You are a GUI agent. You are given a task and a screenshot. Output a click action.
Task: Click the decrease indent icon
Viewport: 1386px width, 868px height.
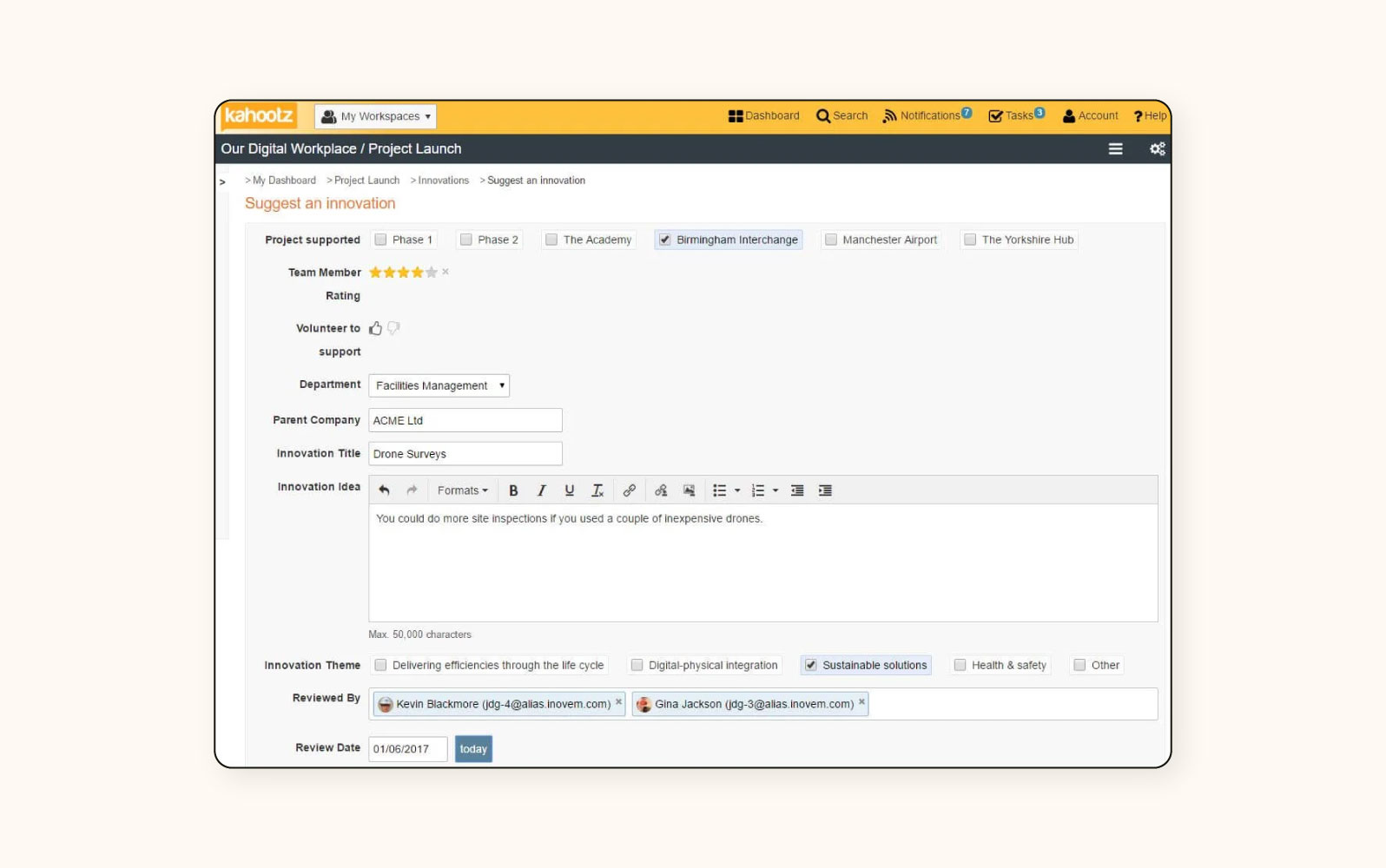[x=797, y=490]
